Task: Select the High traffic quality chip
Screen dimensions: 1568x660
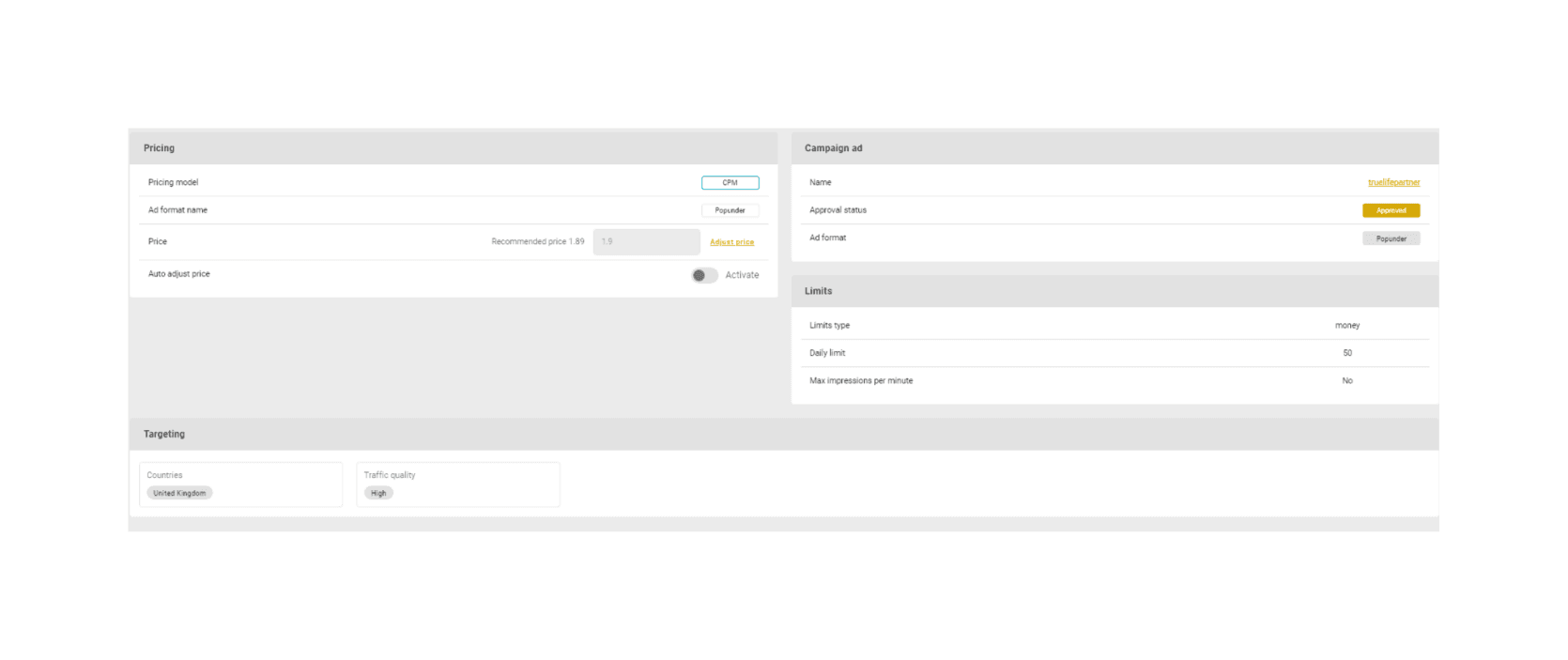Action: [x=378, y=493]
